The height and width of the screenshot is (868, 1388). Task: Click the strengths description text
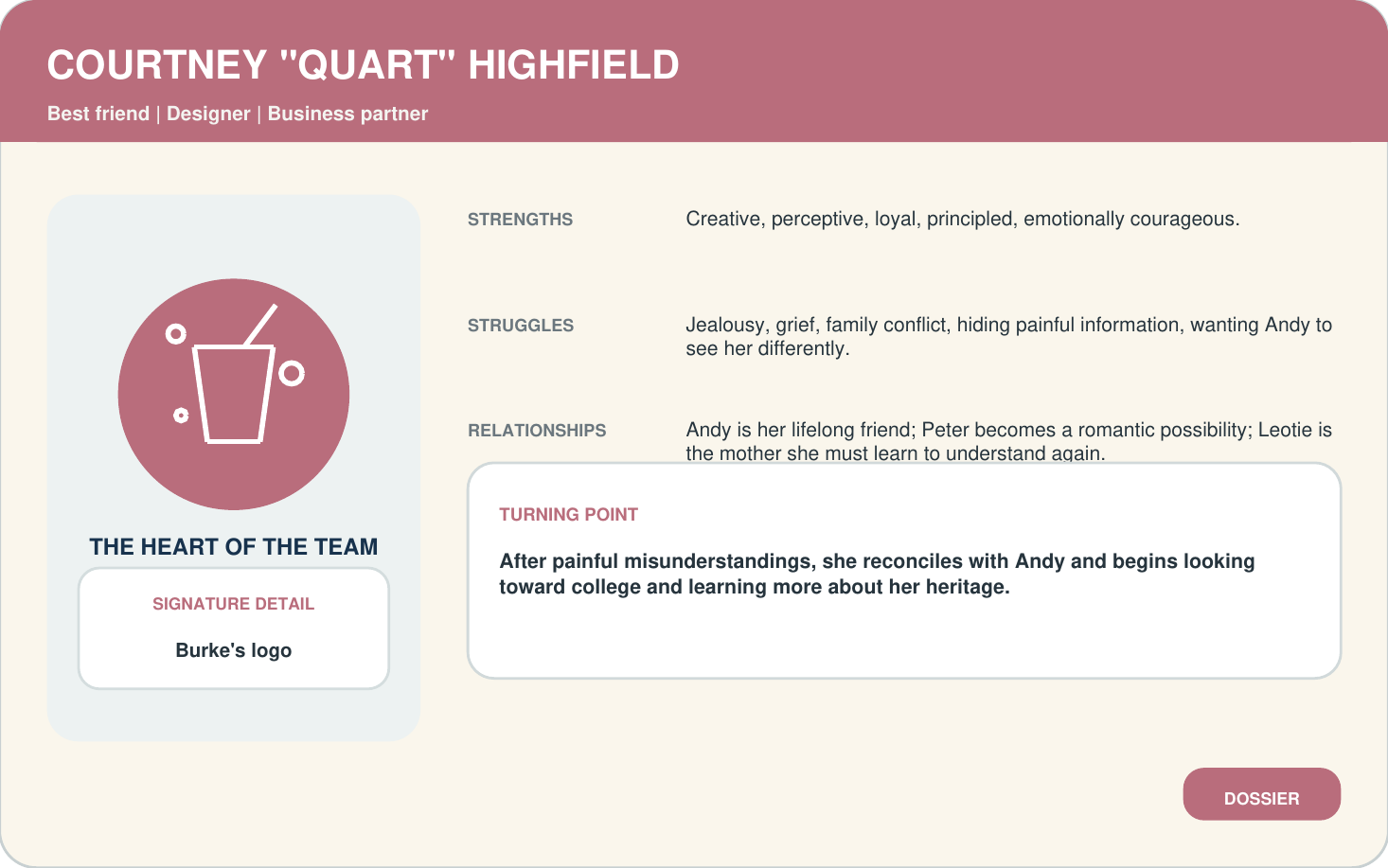[x=963, y=220]
